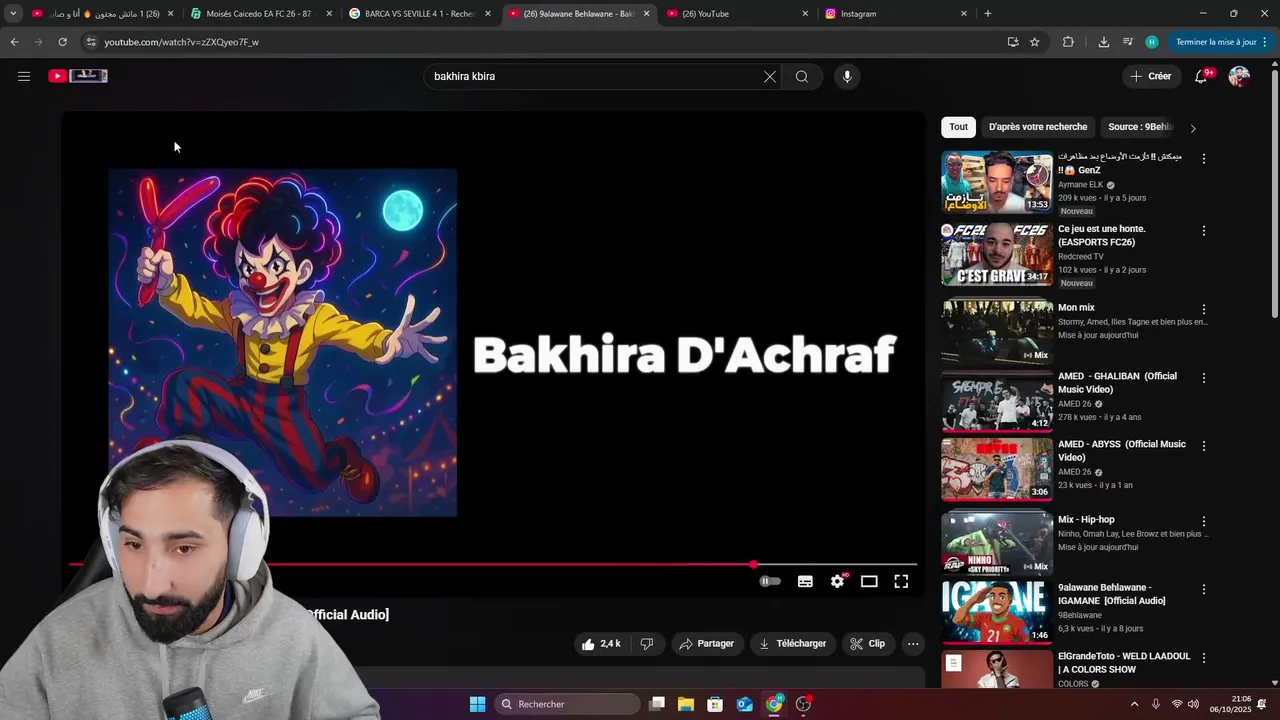Select the D'après votre recherche chip
The height and width of the screenshot is (720, 1280).
tap(1038, 127)
